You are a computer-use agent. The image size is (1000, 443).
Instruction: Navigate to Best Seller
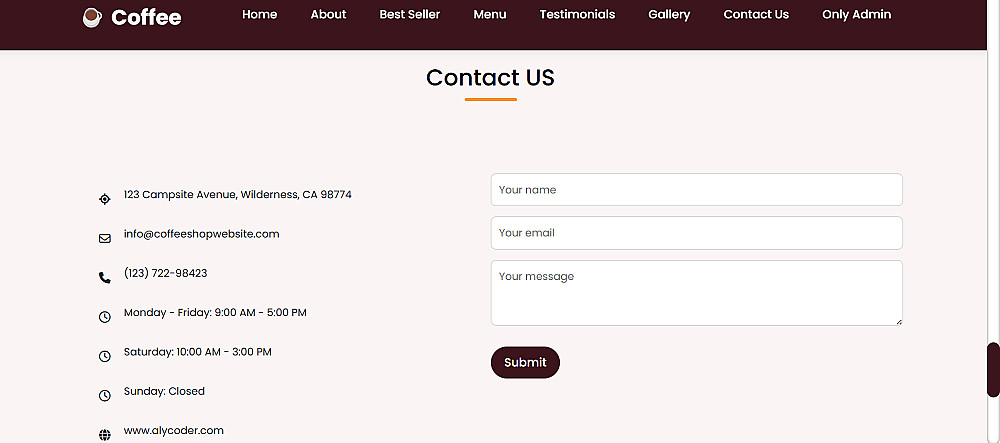410,14
